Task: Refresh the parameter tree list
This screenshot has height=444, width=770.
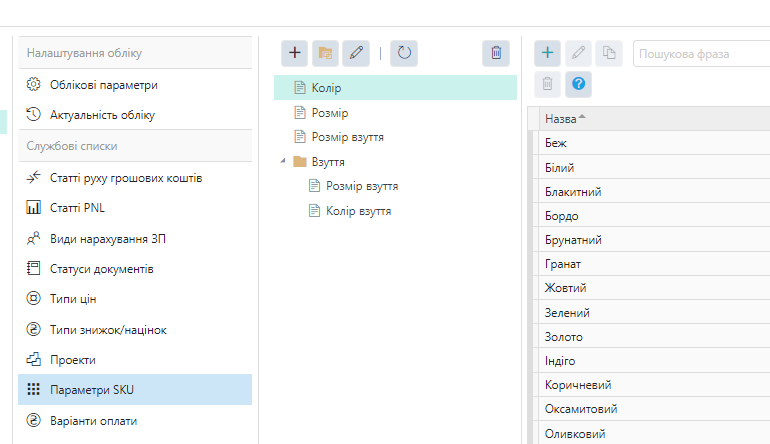Action: pyautogui.click(x=404, y=53)
